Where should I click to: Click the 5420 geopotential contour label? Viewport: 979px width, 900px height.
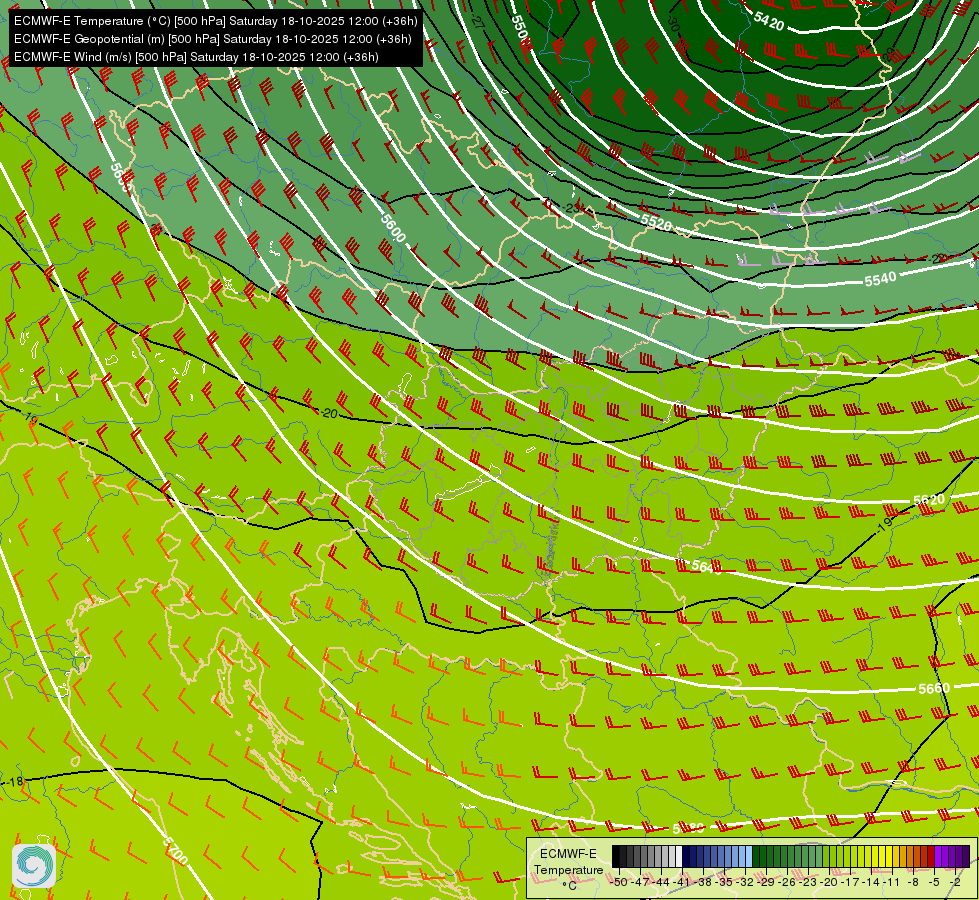pos(769,22)
